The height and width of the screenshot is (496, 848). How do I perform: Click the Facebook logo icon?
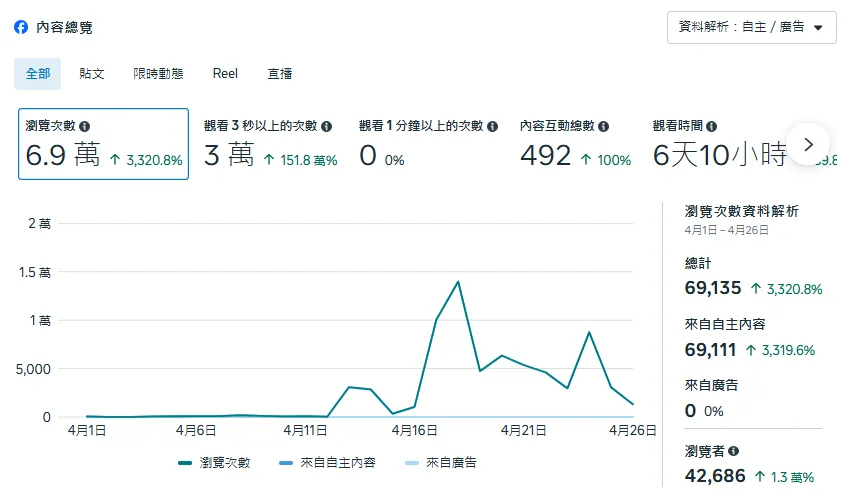[21, 28]
